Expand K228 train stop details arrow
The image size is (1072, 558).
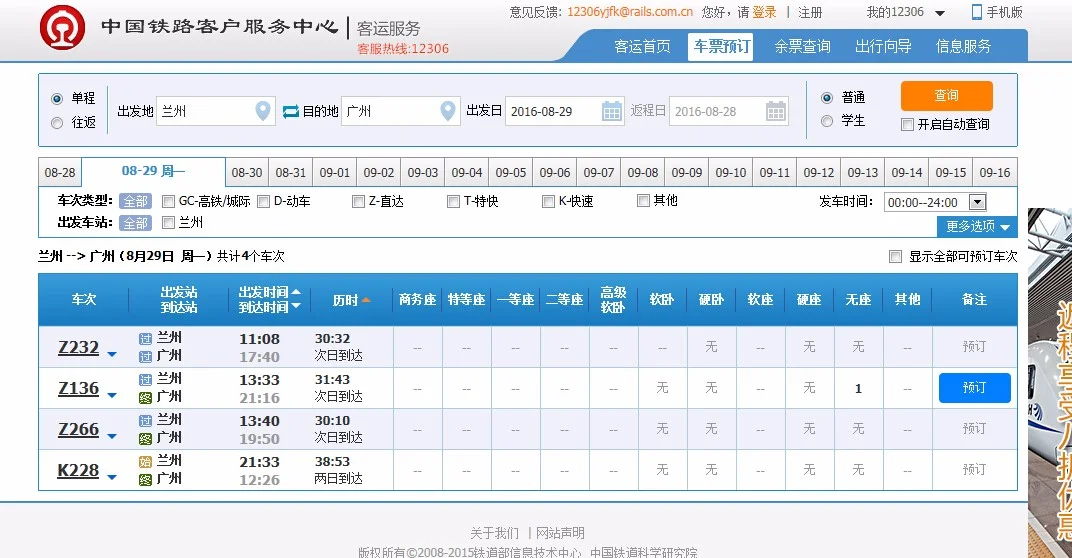tap(112, 477)
